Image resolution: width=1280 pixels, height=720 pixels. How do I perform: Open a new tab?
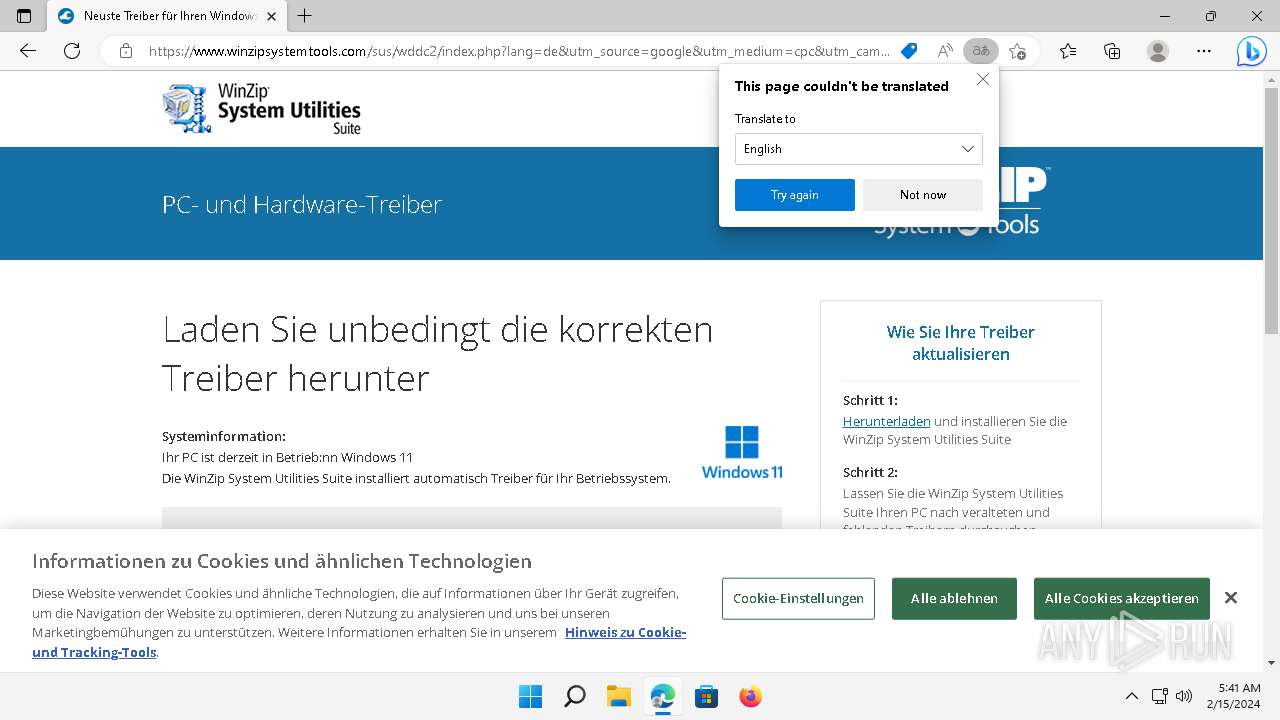pos(305,16)
